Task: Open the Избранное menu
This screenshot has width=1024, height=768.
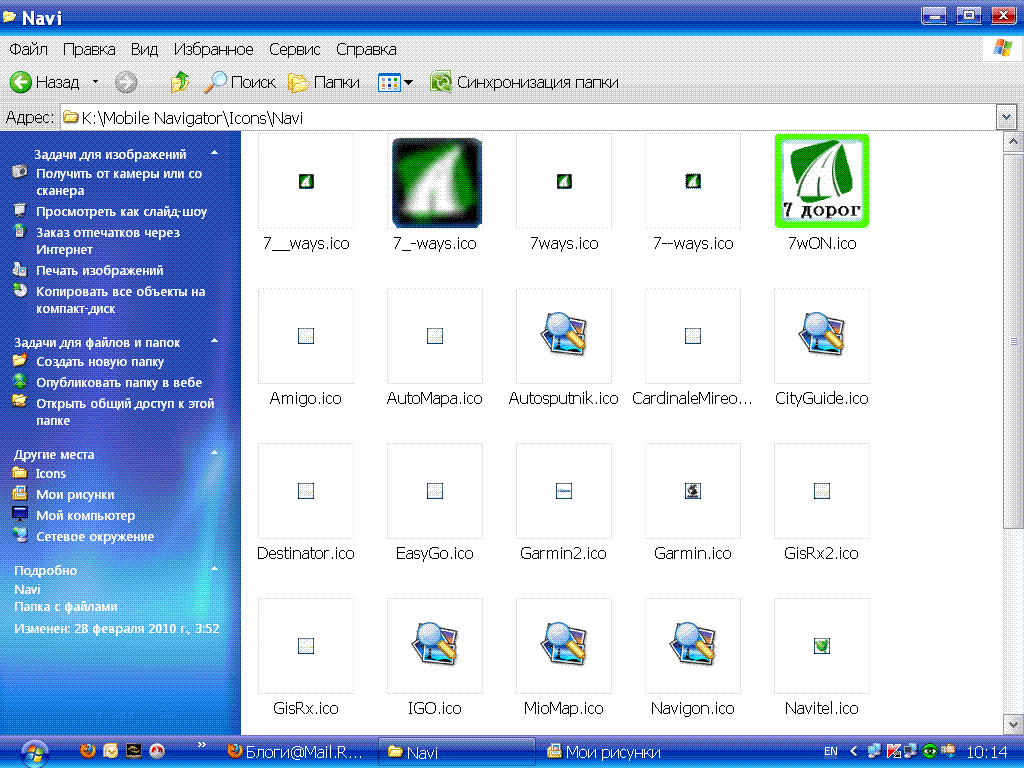Action: coord(213,49)
